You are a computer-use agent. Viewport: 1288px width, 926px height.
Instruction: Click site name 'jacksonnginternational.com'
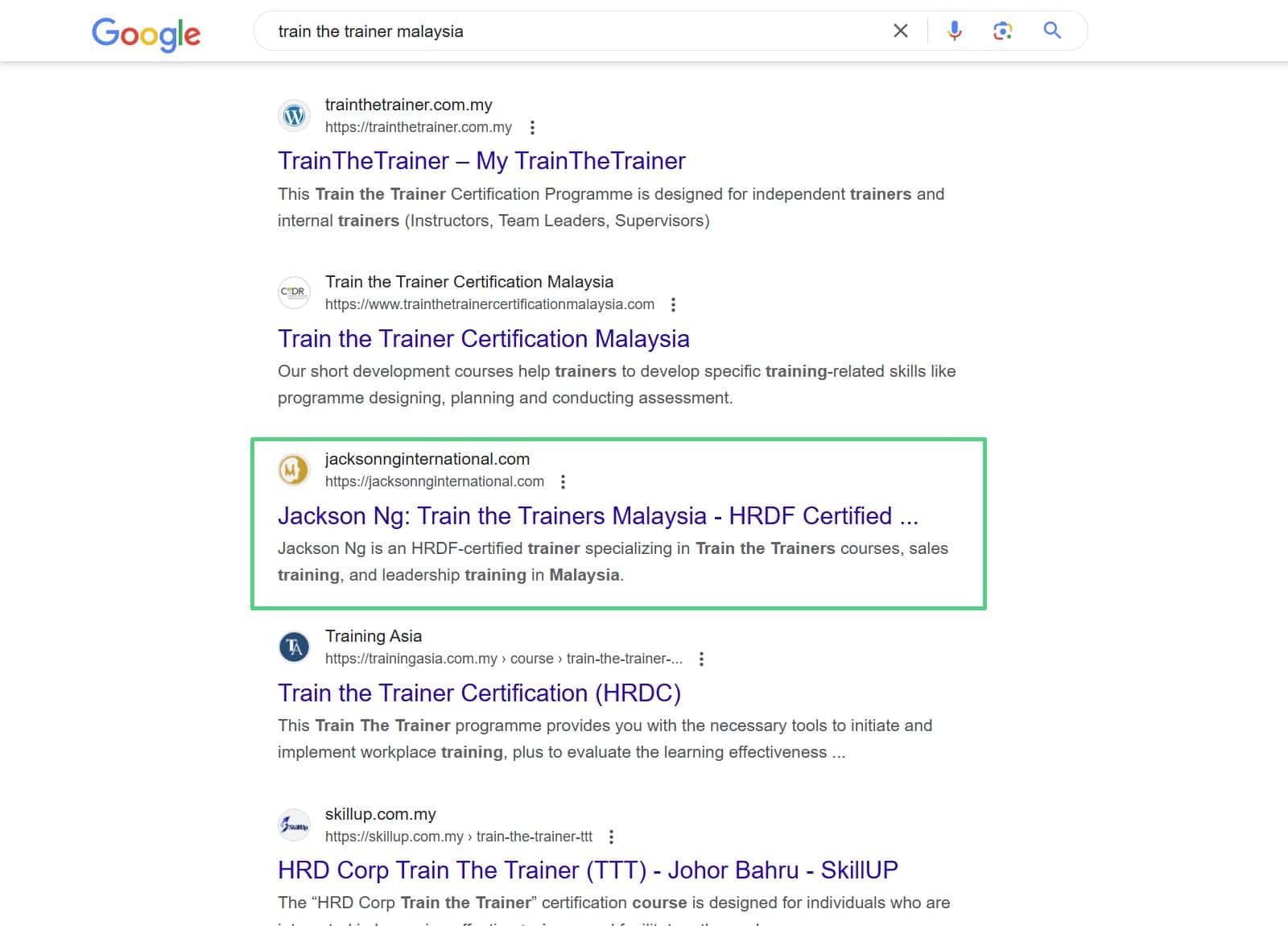427,459
